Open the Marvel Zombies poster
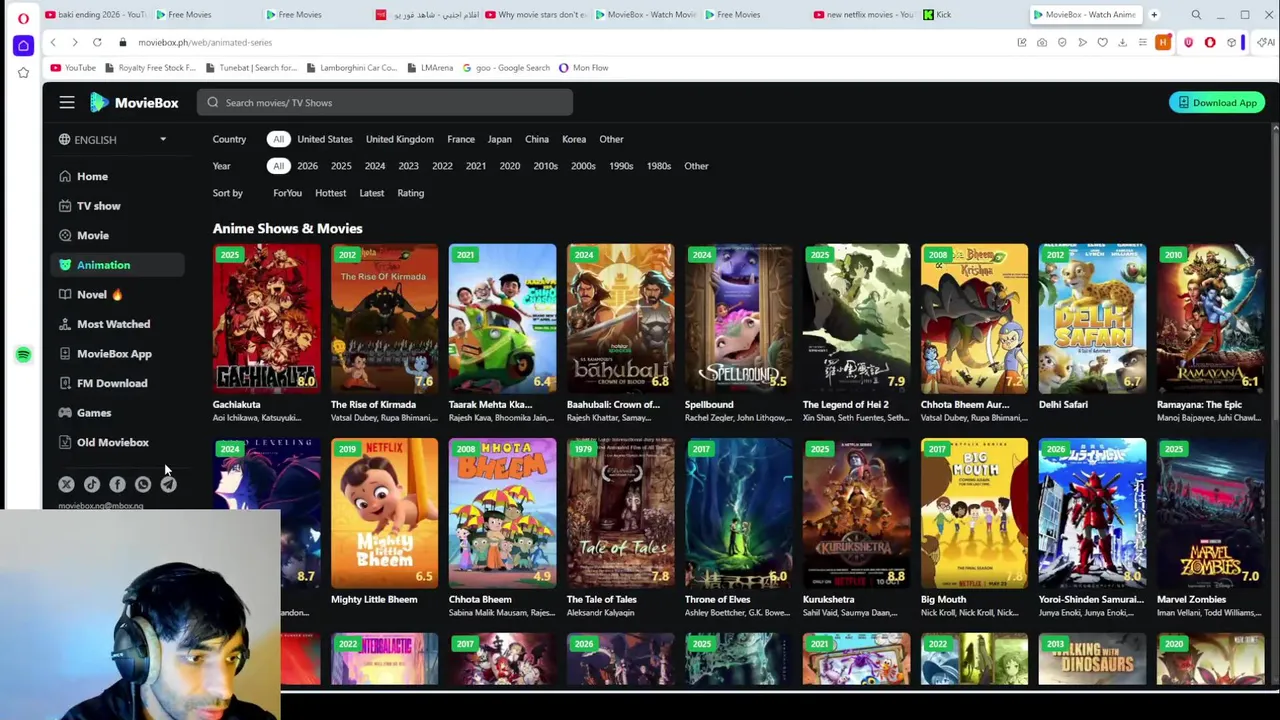1280x720 pixels. click(x=1210, y=512)
